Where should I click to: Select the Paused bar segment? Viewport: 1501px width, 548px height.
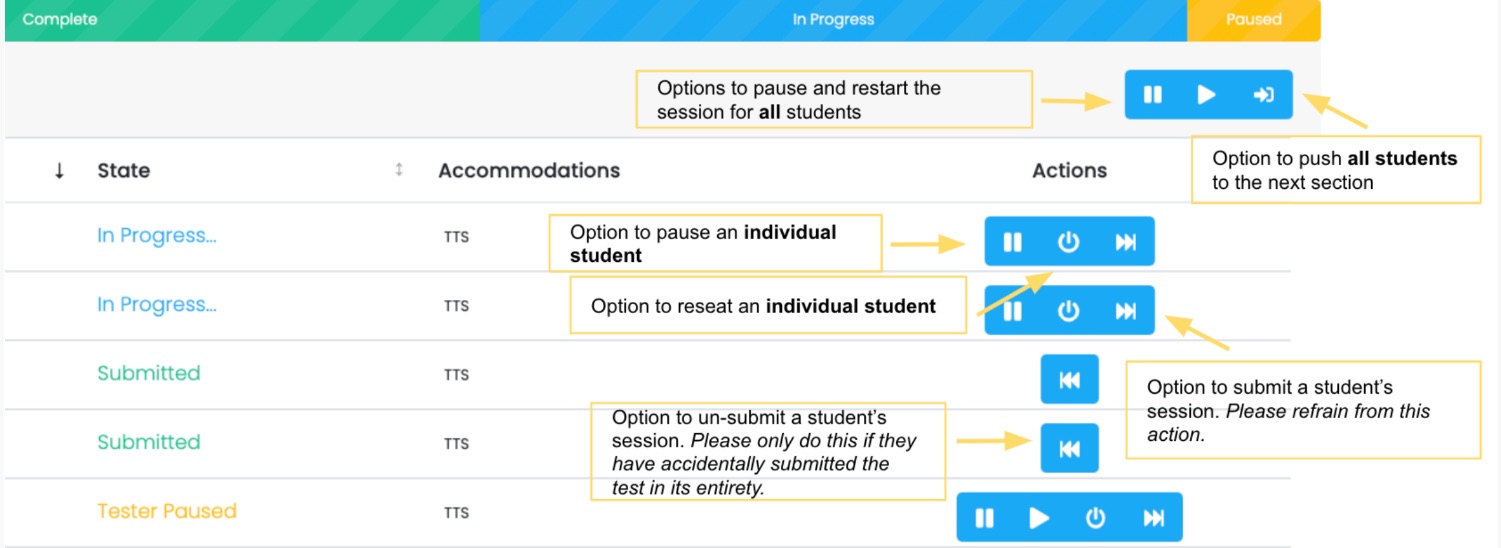tap(1253, 20)
